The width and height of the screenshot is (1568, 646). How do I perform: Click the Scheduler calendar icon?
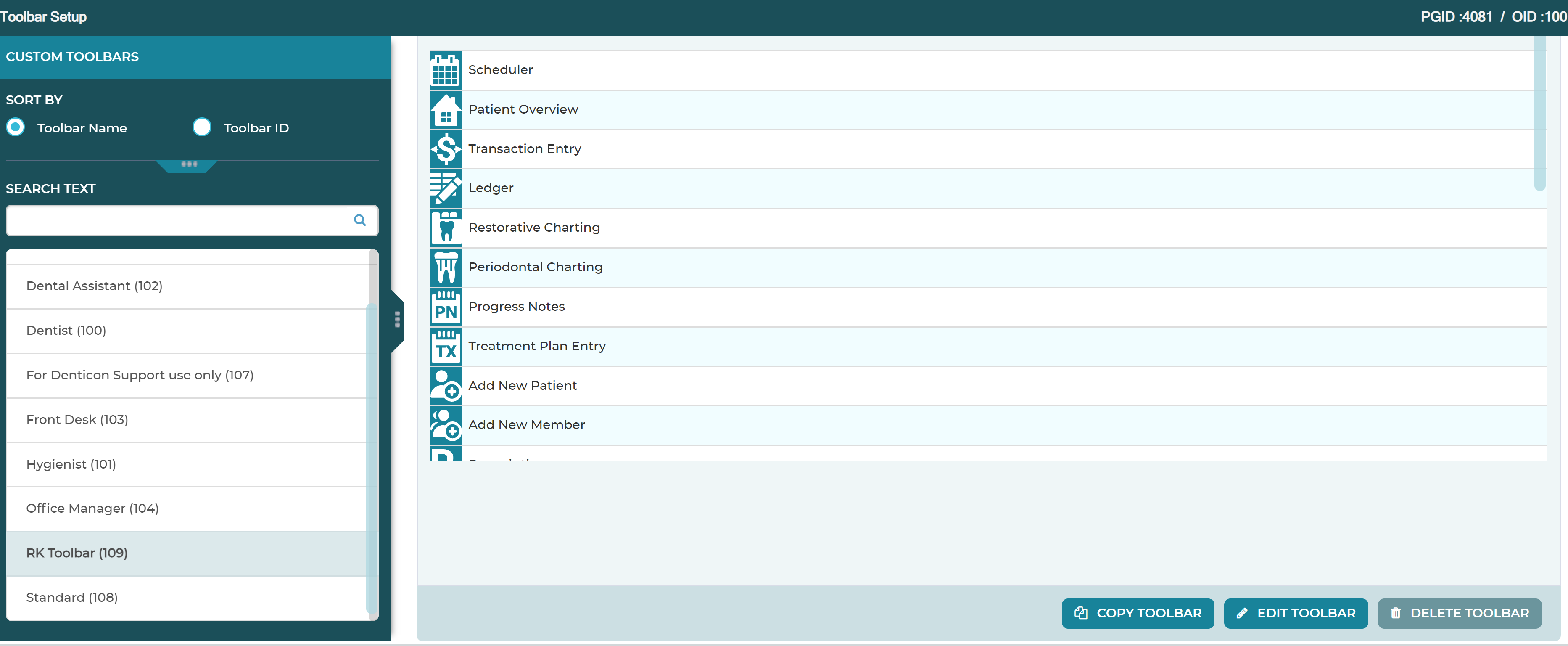click(x=446, y=71)
